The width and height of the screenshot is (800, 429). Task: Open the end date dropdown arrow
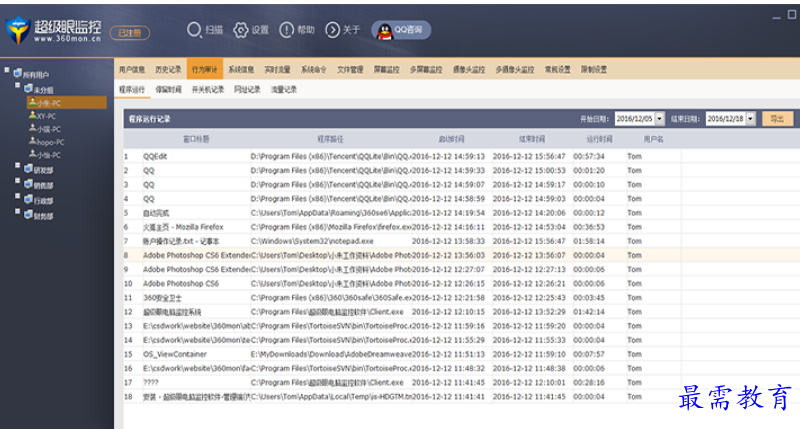751,119
